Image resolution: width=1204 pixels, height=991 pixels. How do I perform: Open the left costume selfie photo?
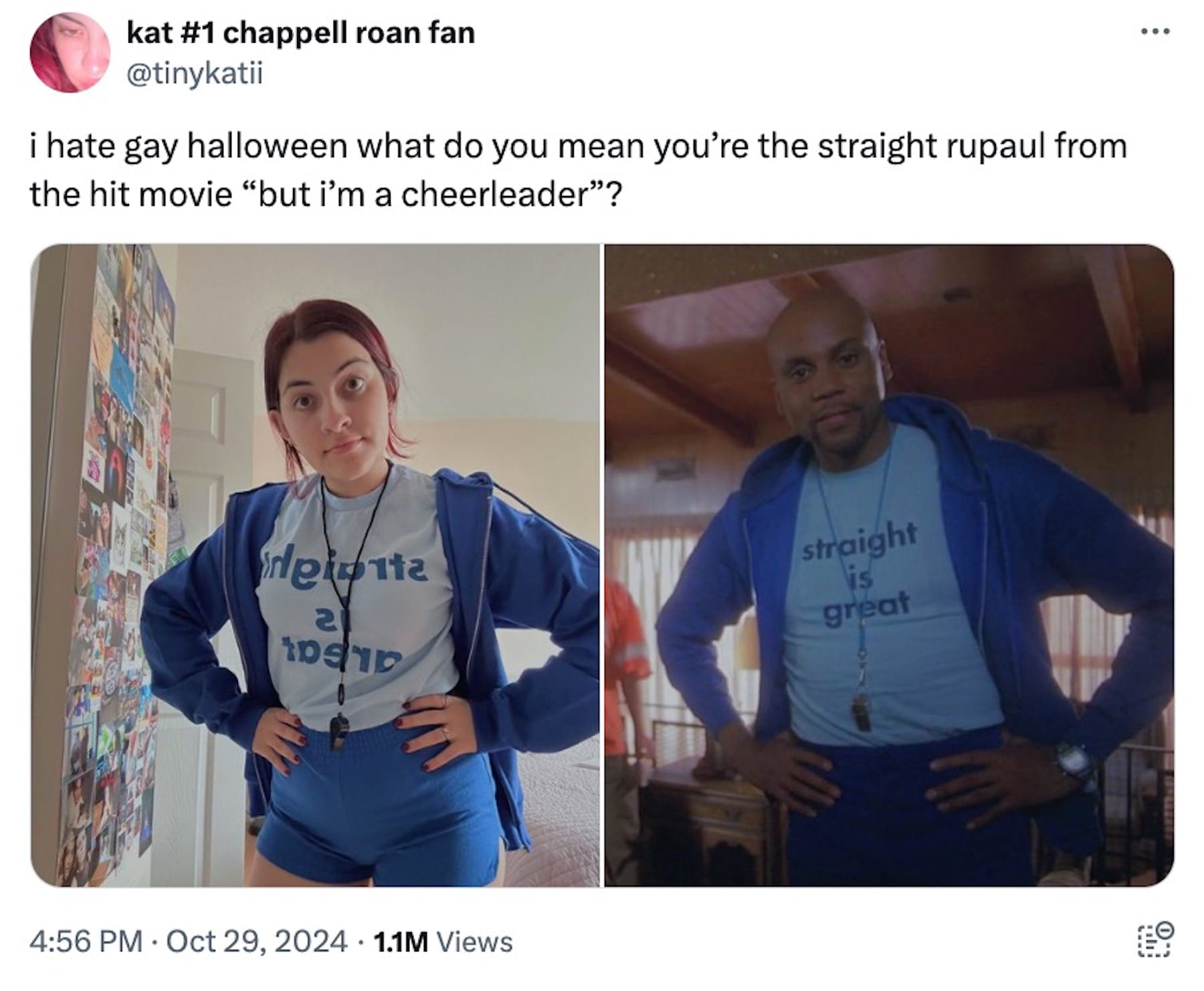(x=315, y=566)
